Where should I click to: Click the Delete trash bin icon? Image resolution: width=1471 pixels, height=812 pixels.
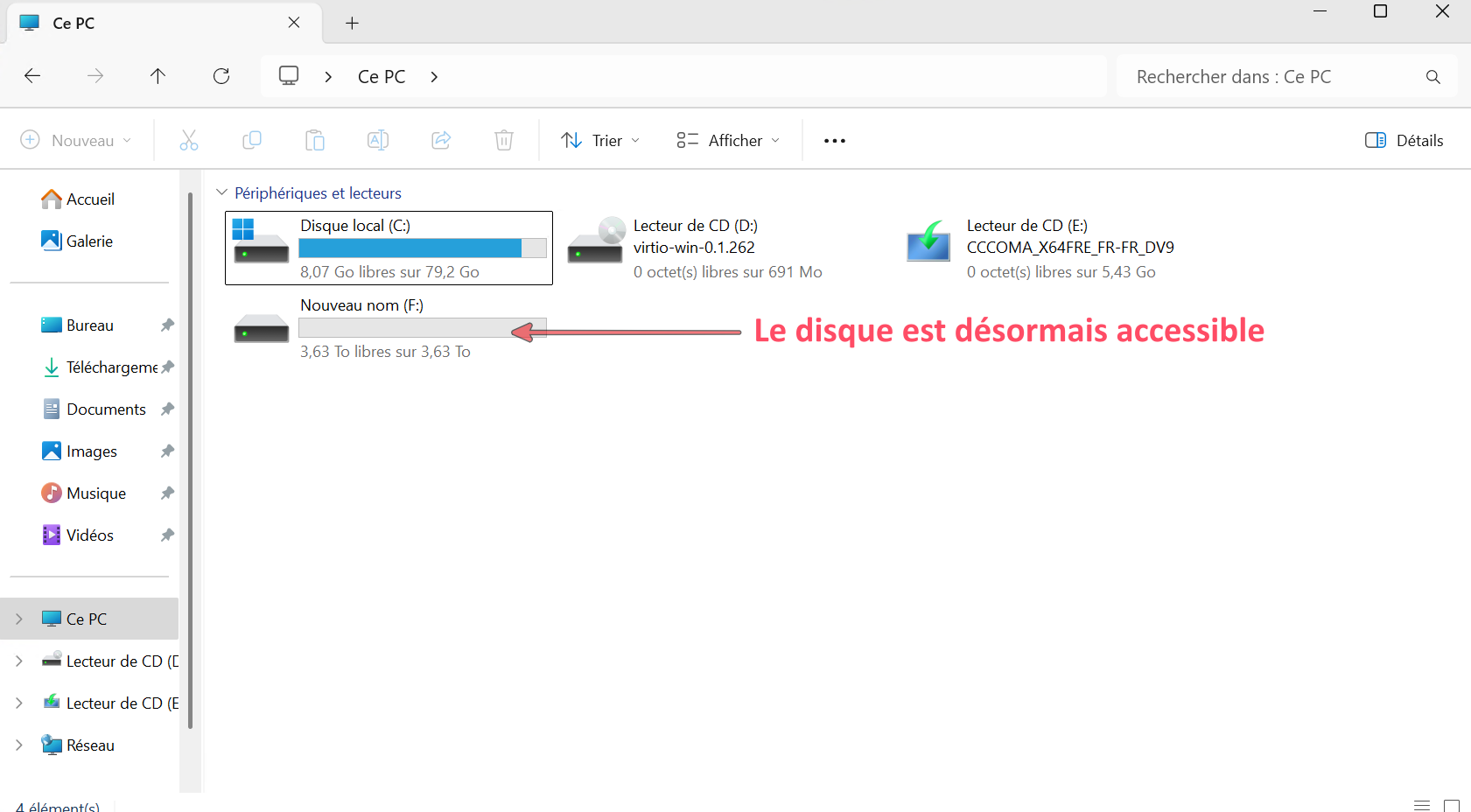click(503, 140)
